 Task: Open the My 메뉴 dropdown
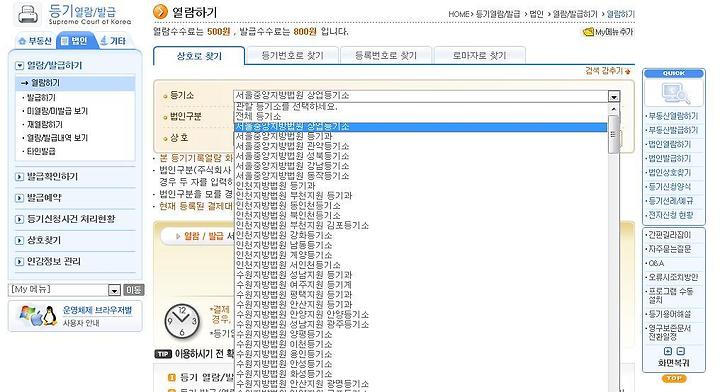114,290
